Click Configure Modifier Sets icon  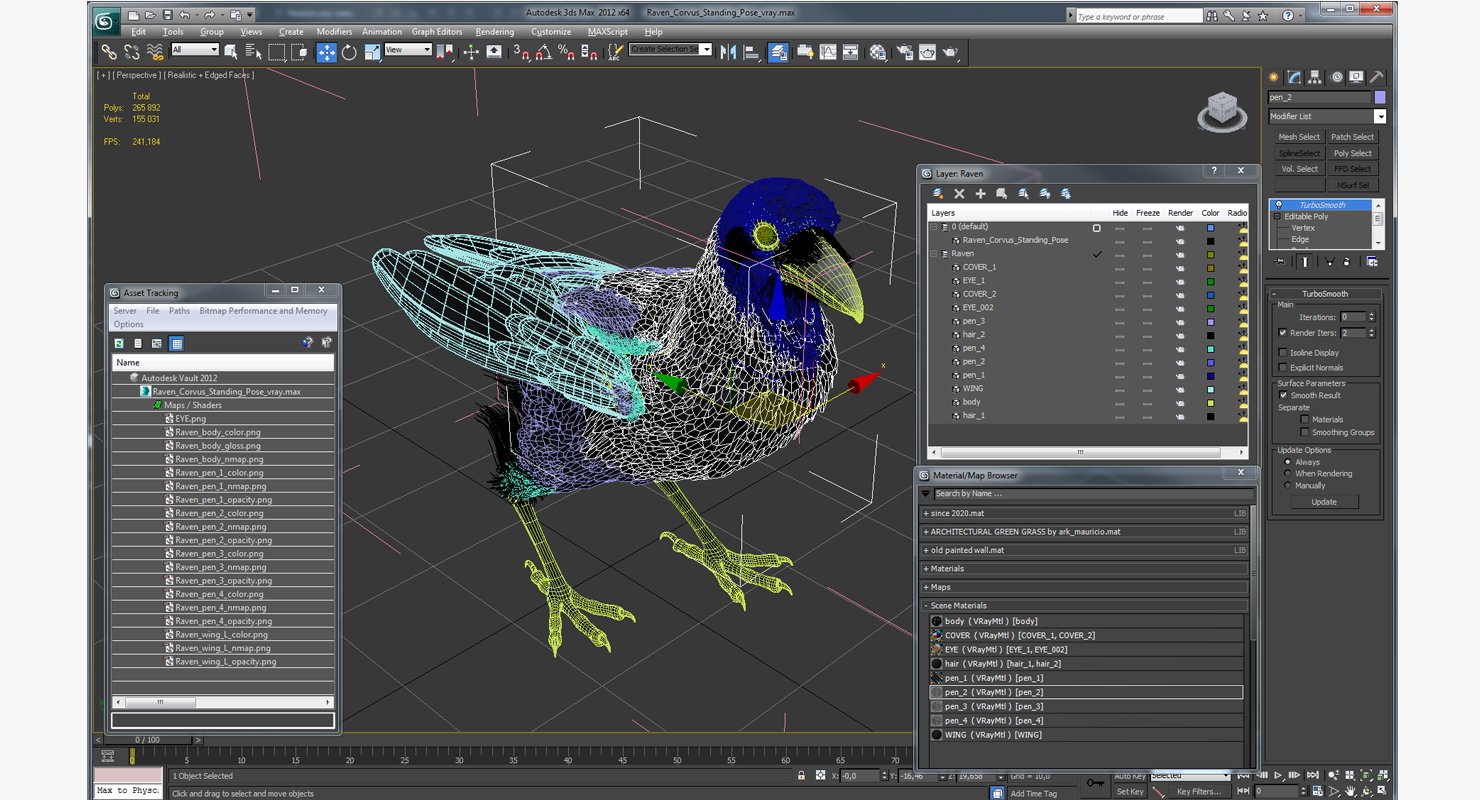(1372, 261)
